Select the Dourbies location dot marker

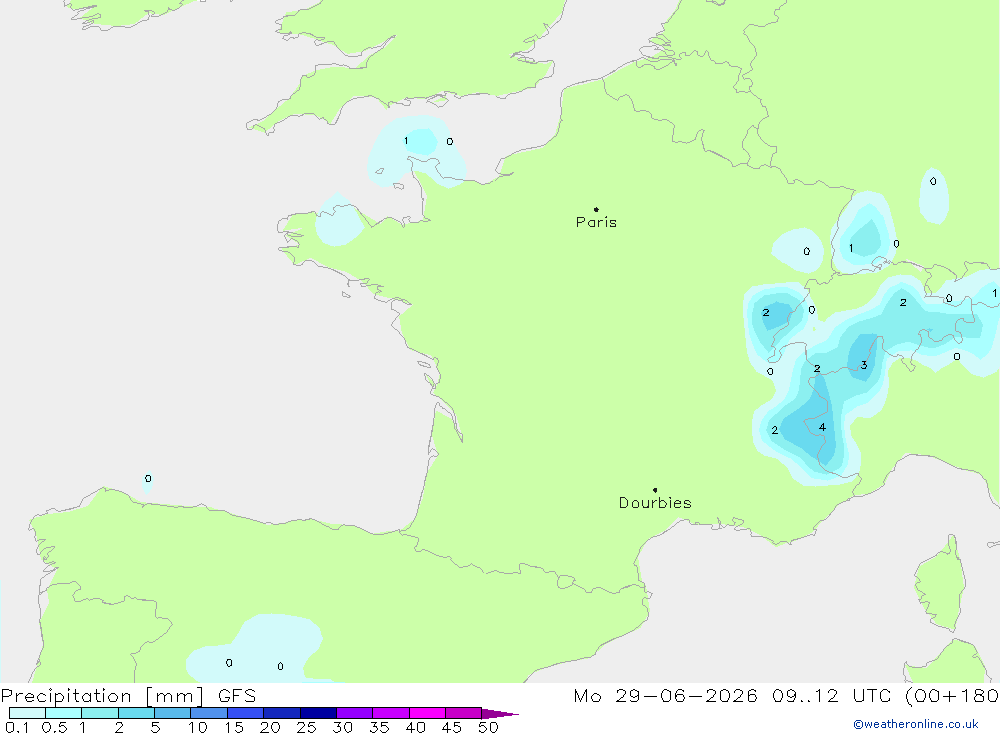[655, 490]
